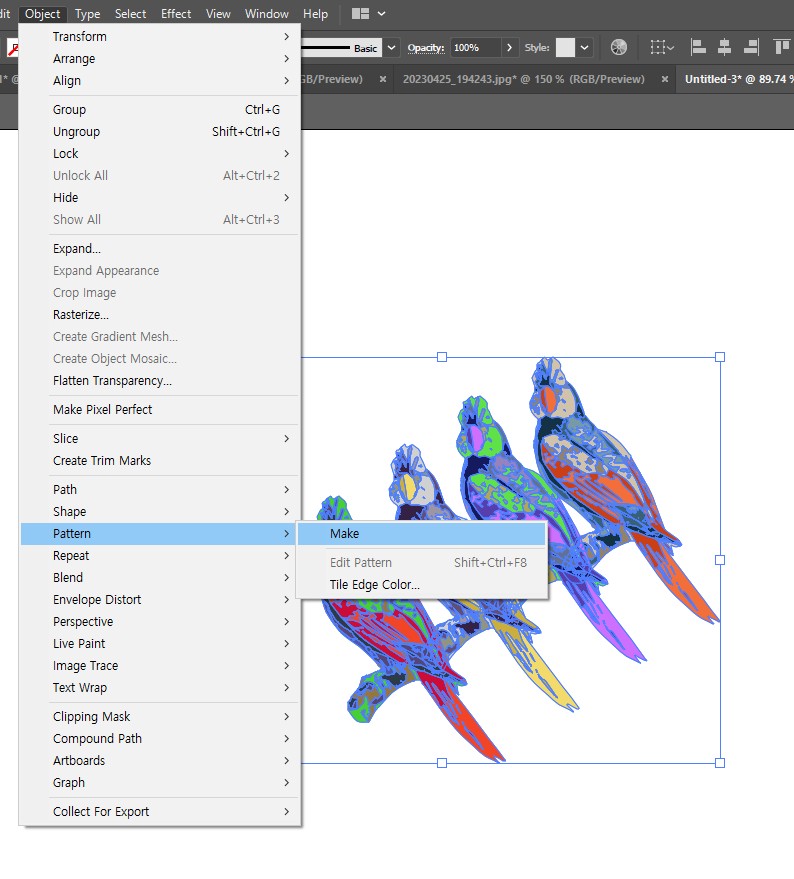This screenshot has width=794, height=879.
Task: Click the top-center selection bounding box handle
Action: [442, 357]
